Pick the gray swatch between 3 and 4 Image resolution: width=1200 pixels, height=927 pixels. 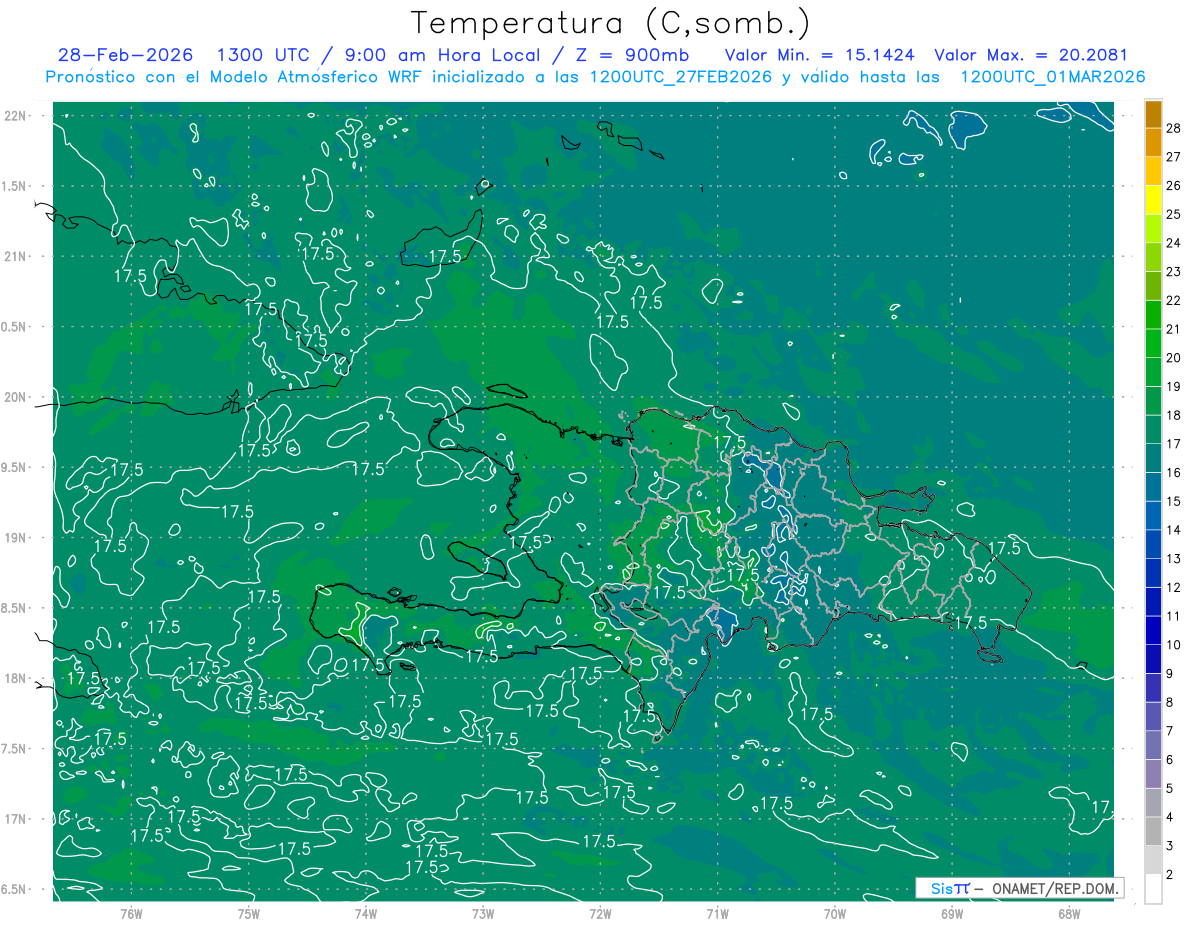[1153, 831]
